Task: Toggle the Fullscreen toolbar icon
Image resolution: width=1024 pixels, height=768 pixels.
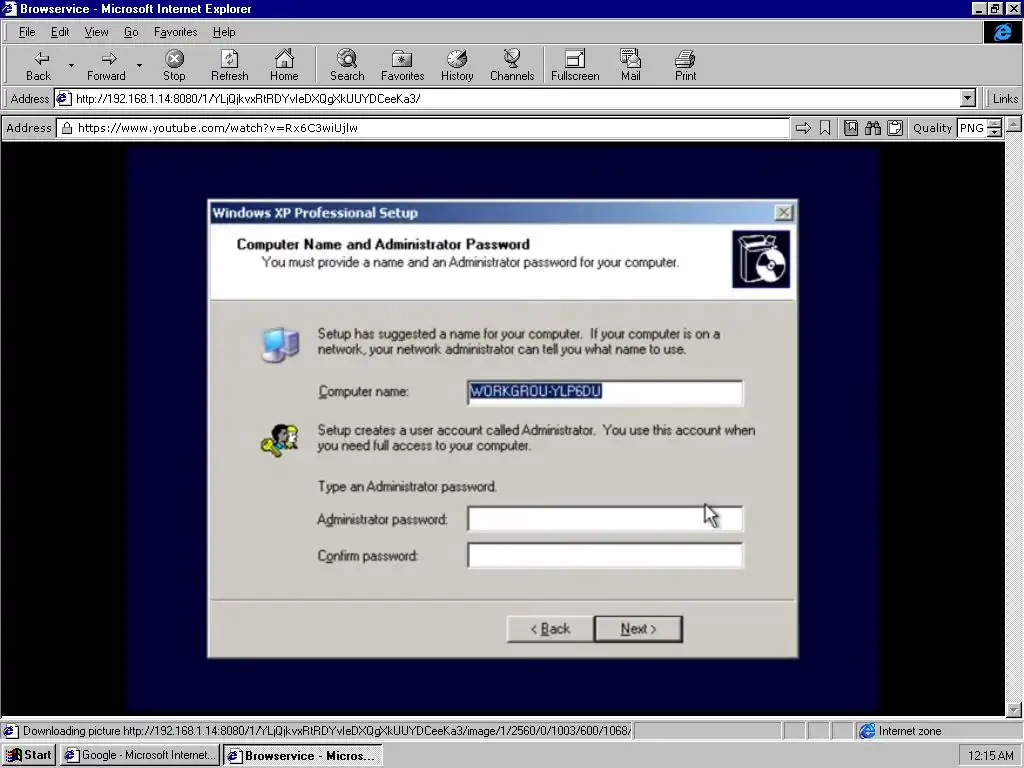Action: [575, 65]
